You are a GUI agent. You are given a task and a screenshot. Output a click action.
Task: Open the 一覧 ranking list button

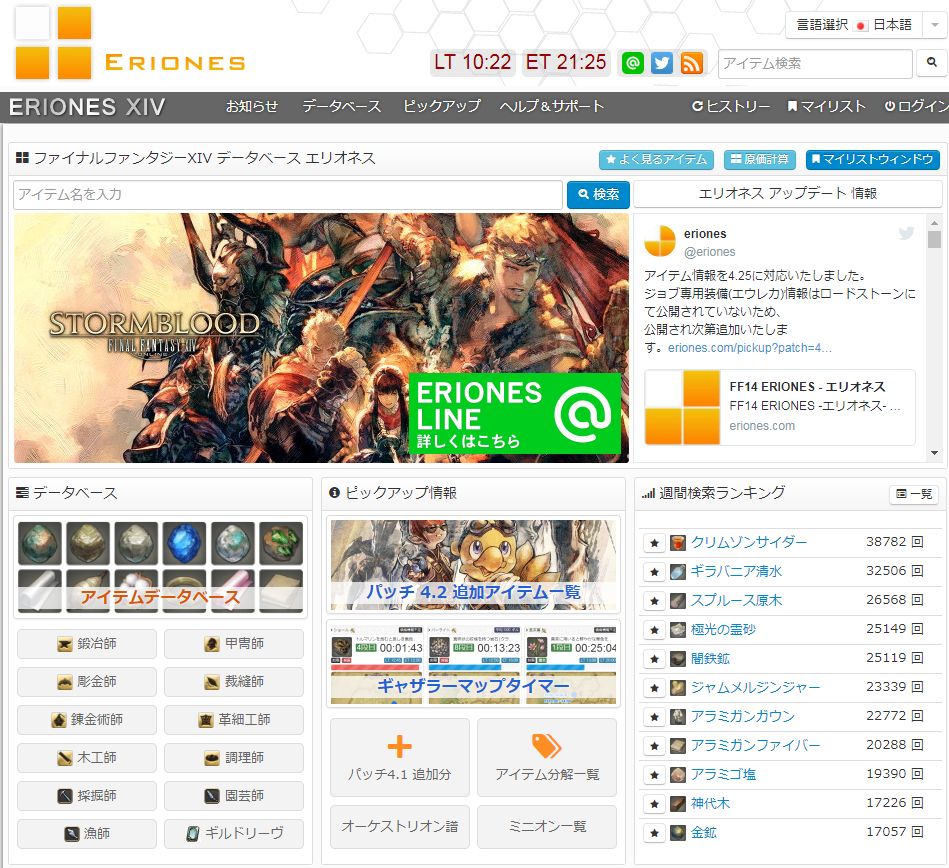pyautogui.click(x=913, y=494)
